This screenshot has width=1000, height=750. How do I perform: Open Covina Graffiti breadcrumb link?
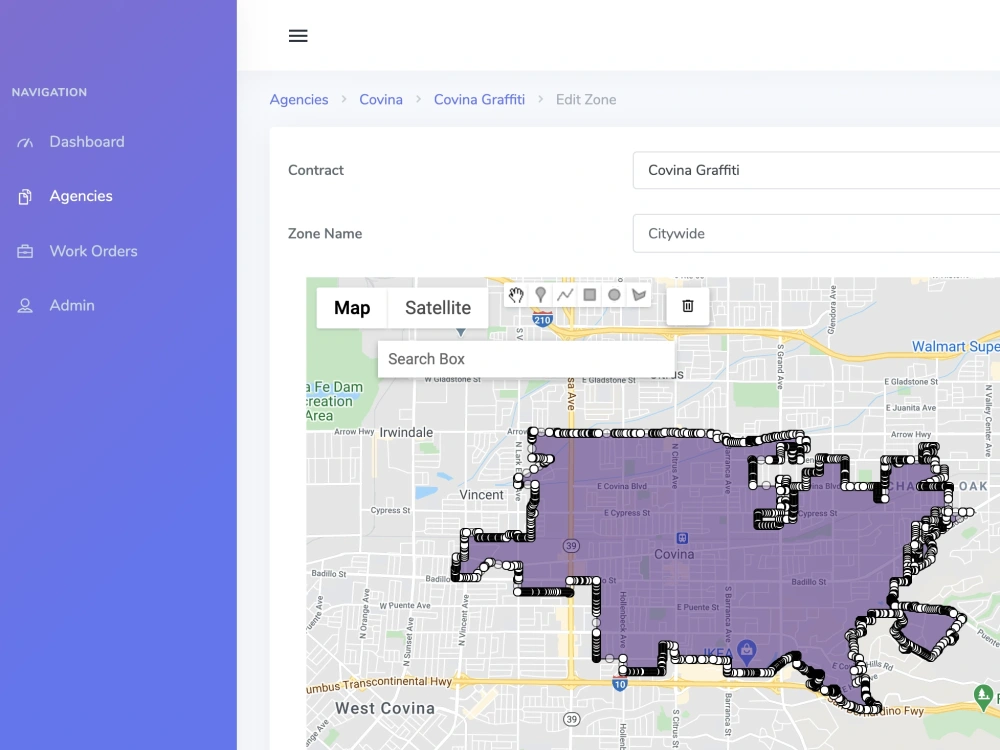(x=479, y=99)
